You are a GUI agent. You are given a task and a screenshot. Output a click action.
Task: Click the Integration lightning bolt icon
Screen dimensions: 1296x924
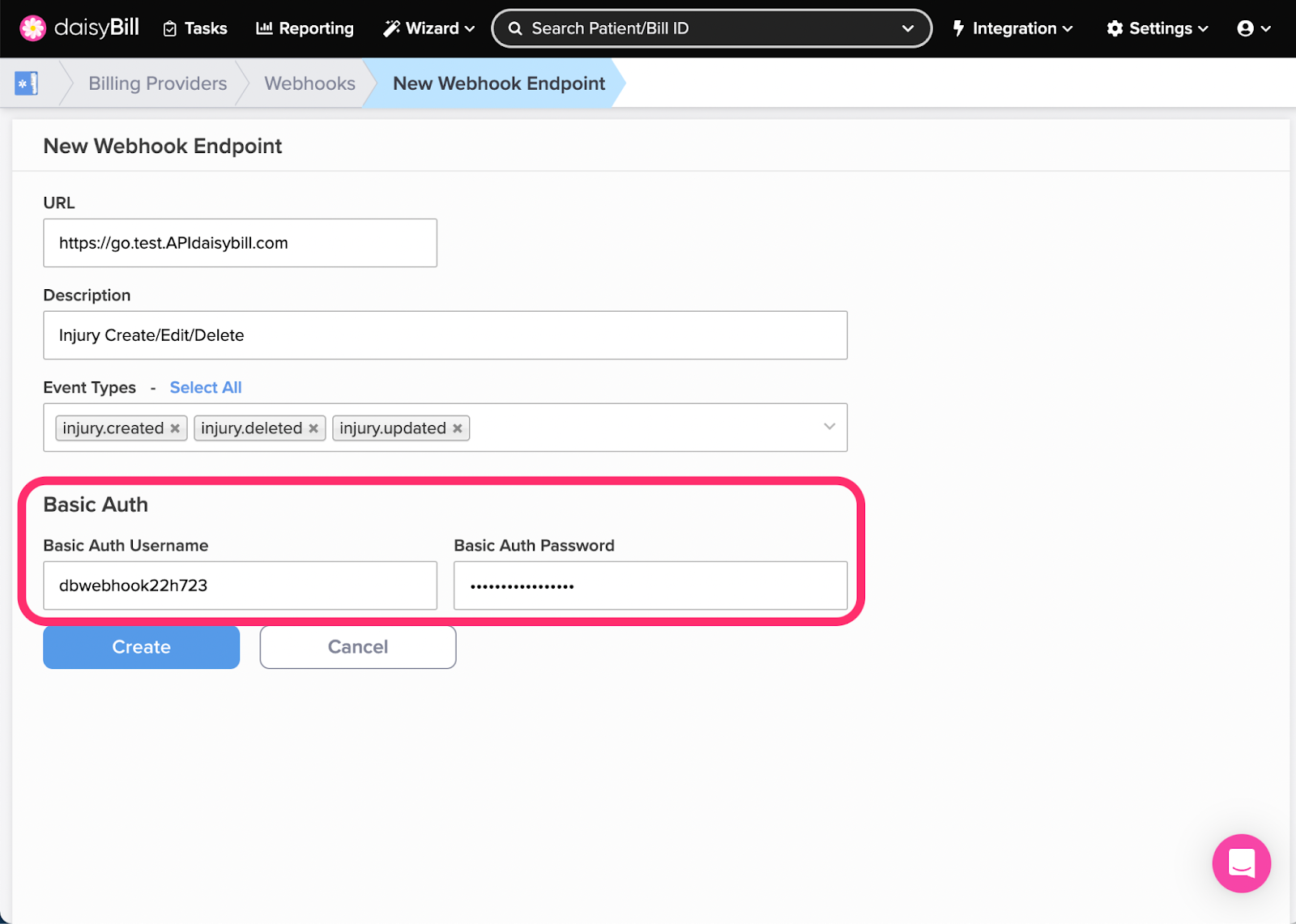point(958,28)
